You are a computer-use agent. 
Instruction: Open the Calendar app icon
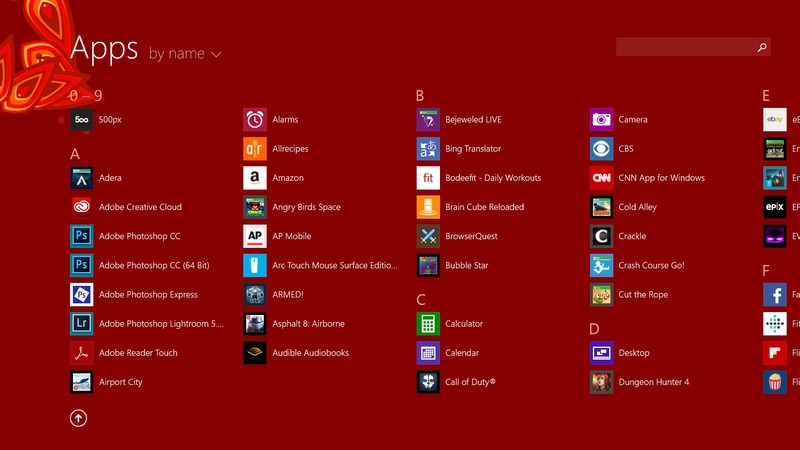pos(428,353)
